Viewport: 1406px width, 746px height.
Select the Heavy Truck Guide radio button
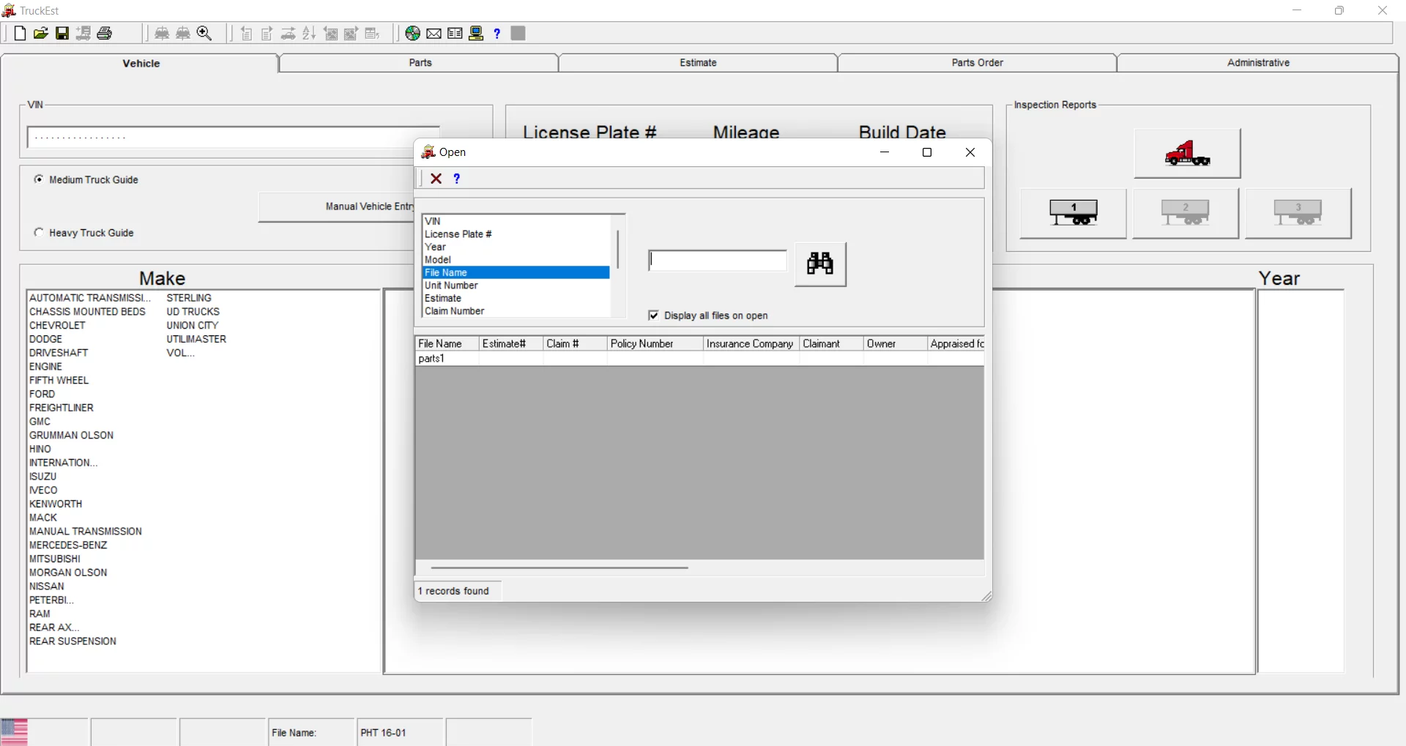click(38, 232)
